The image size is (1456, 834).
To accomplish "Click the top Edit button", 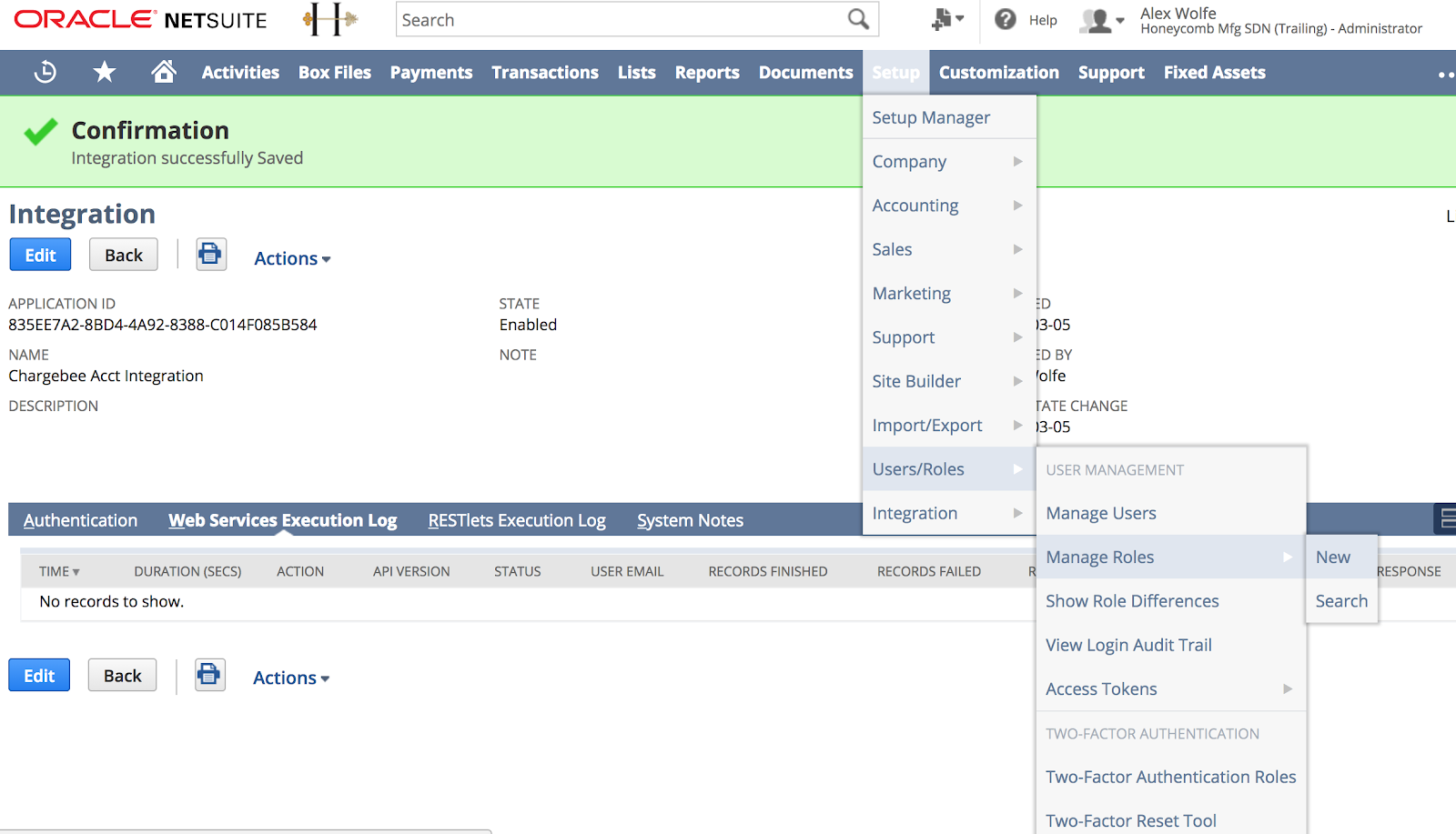I will pyautogui.click(x=40, y=255).
